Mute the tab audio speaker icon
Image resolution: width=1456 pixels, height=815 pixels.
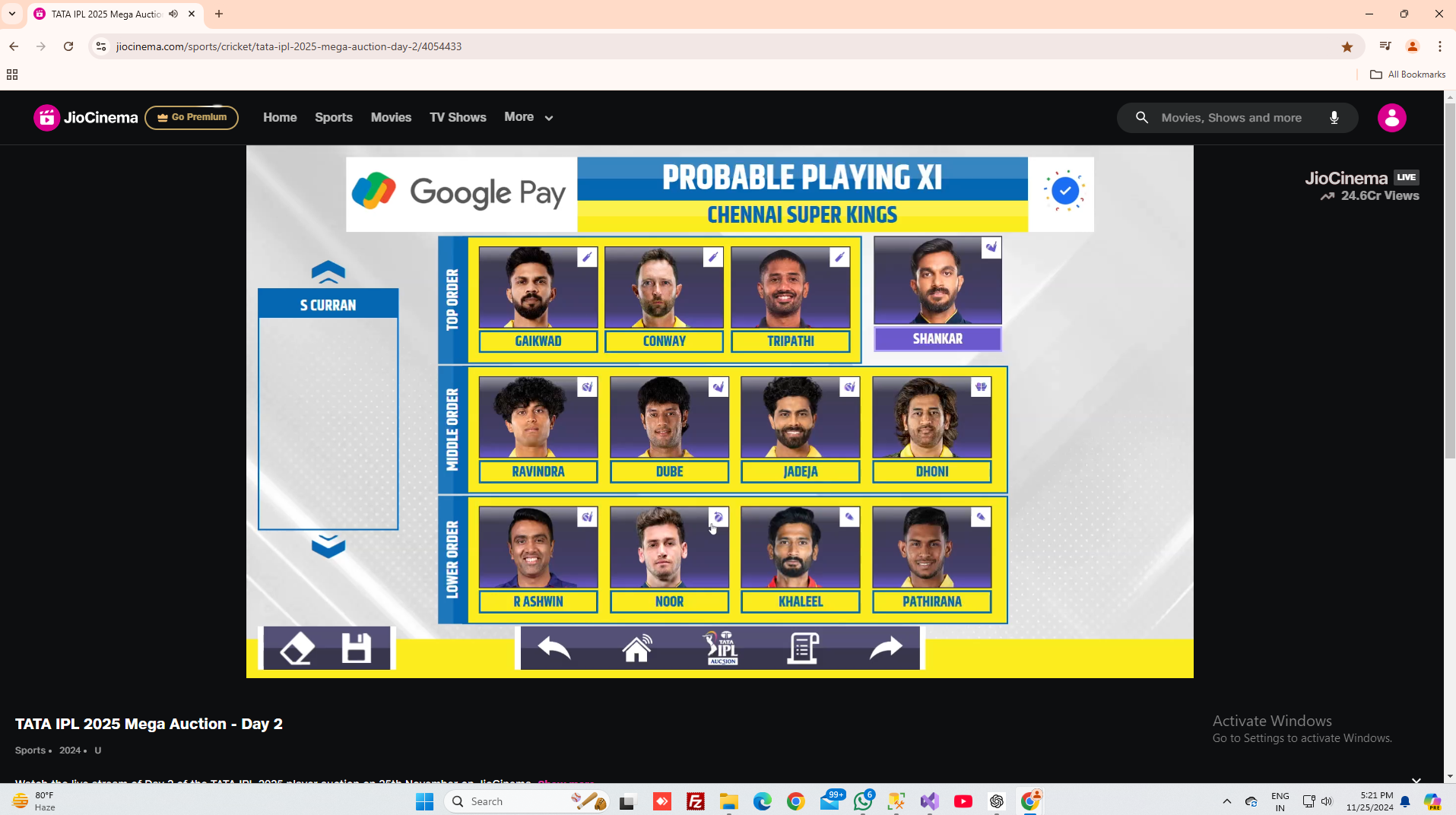pyautogui.click(x=173, y=14)
